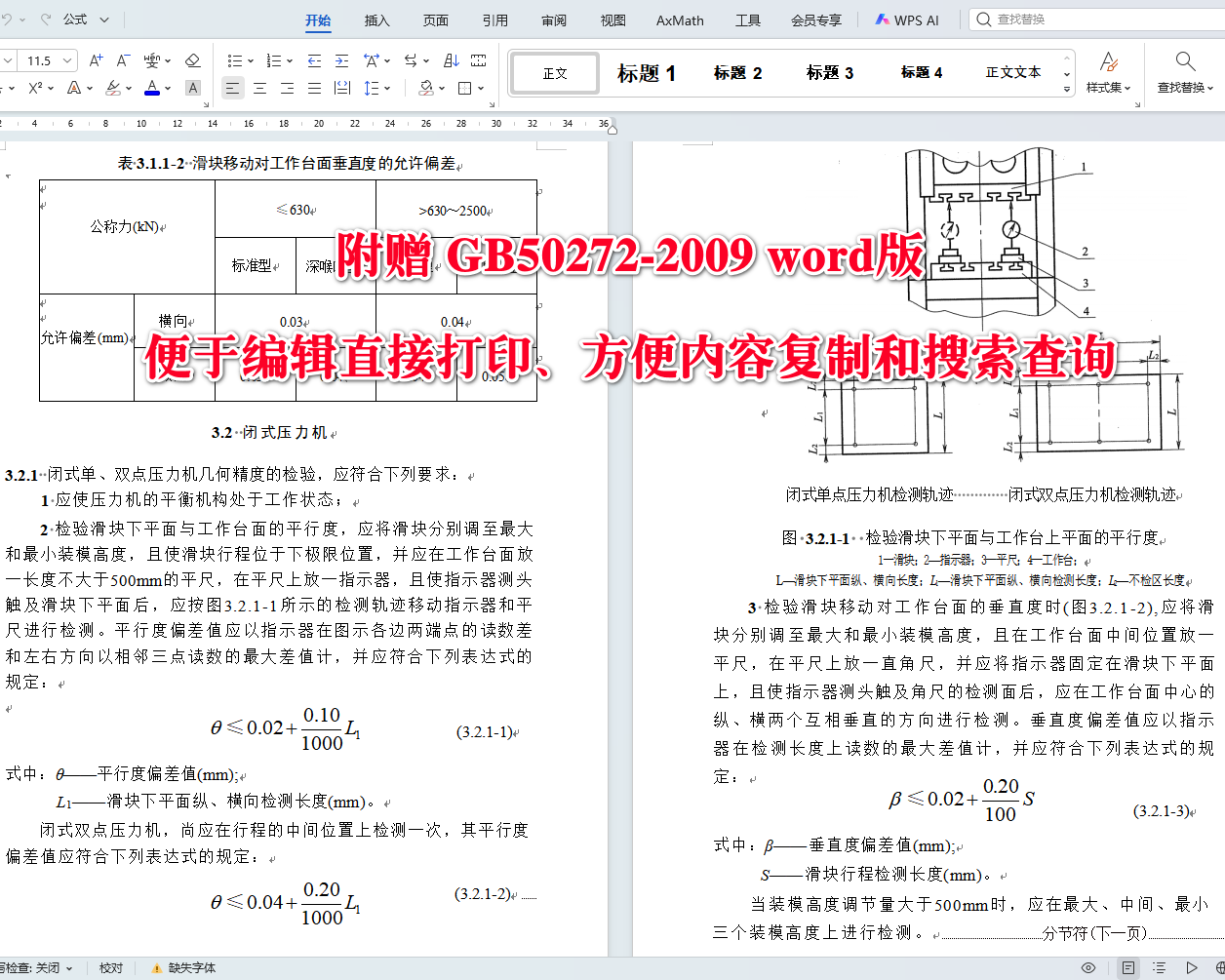Switch to page layout view in status bar
Viewport: 1225px width, 980px height.
point(1128,968)
